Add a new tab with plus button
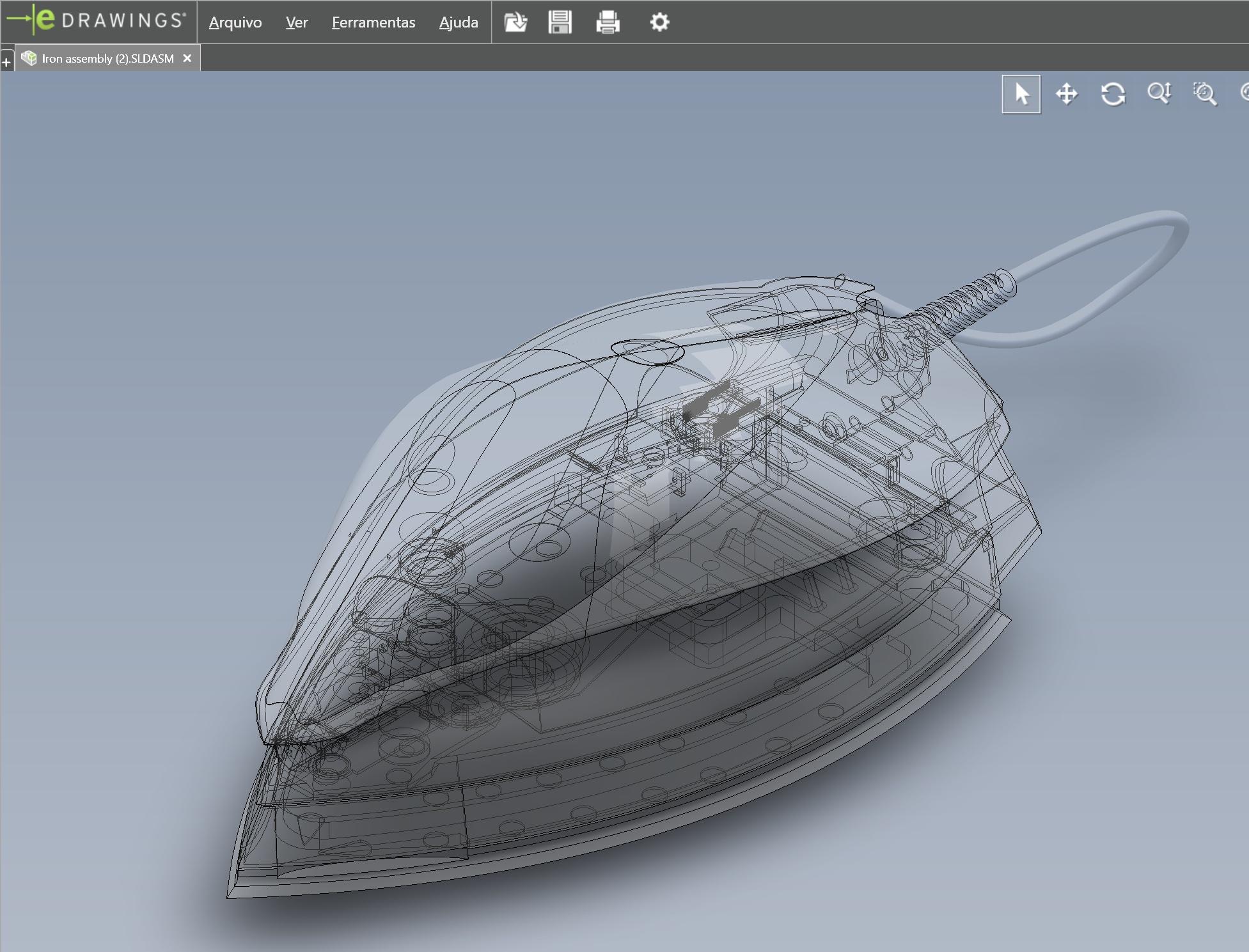Image resolution: width=1249 pixels, height=952 pixels. pyautogui.click(x=6, y=62)
